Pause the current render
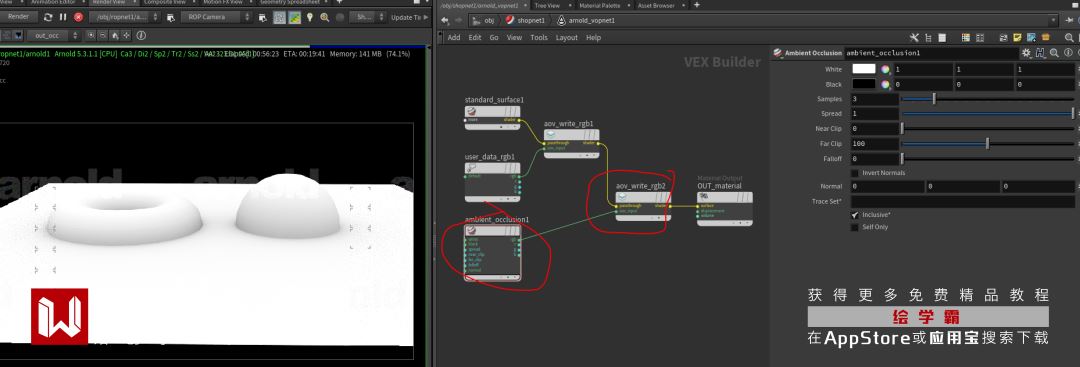The height and width of the screenshot is (367, 1080). click(x=63, y=17)
